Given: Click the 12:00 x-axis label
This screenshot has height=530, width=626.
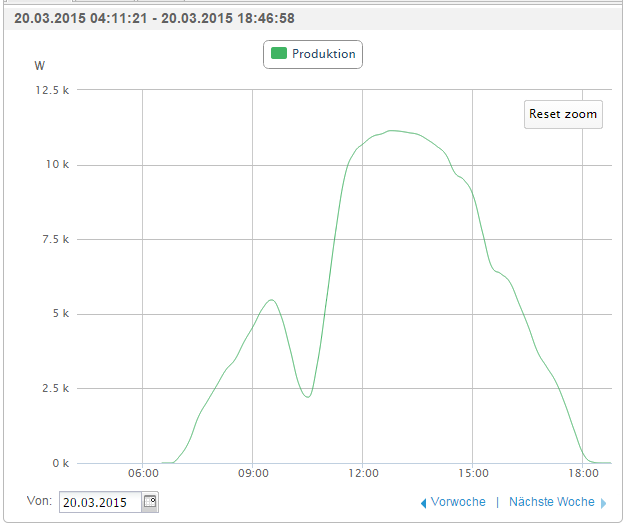Looking at the screenshot, I should tap(363, 474).
